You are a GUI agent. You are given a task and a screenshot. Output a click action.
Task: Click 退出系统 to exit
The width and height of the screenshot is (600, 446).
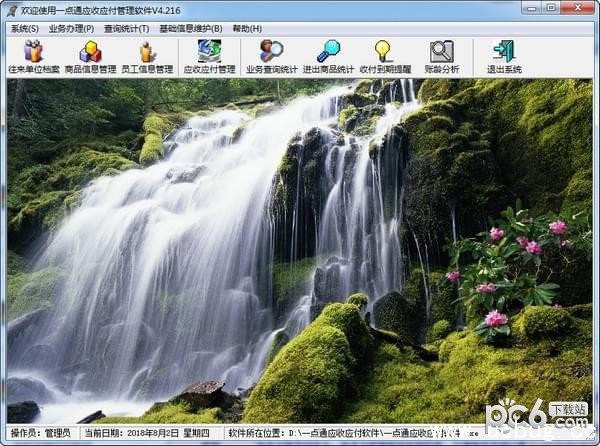click(x=504, y=56)
